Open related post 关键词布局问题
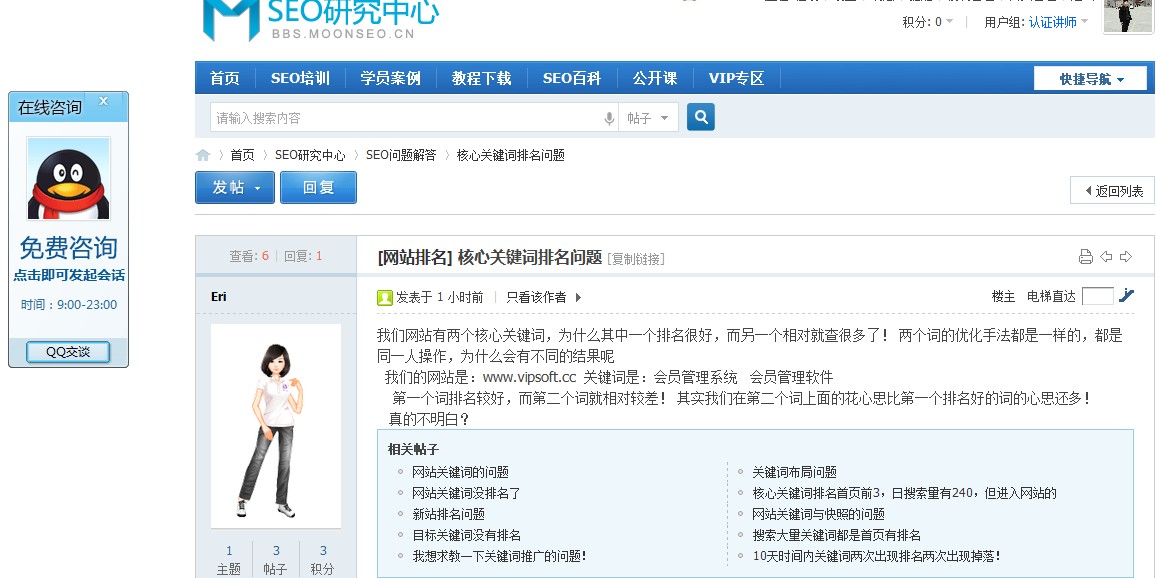 click(794, 472)
